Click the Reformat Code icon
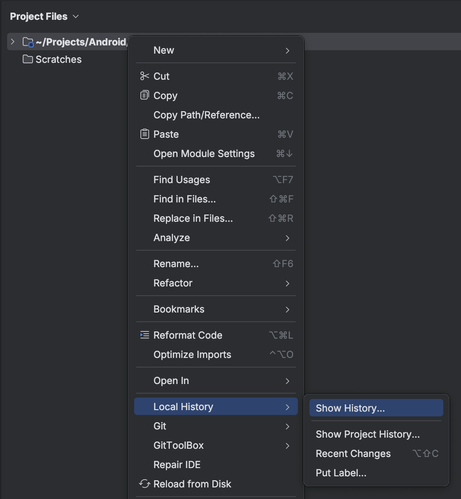 tap(144, 335)
